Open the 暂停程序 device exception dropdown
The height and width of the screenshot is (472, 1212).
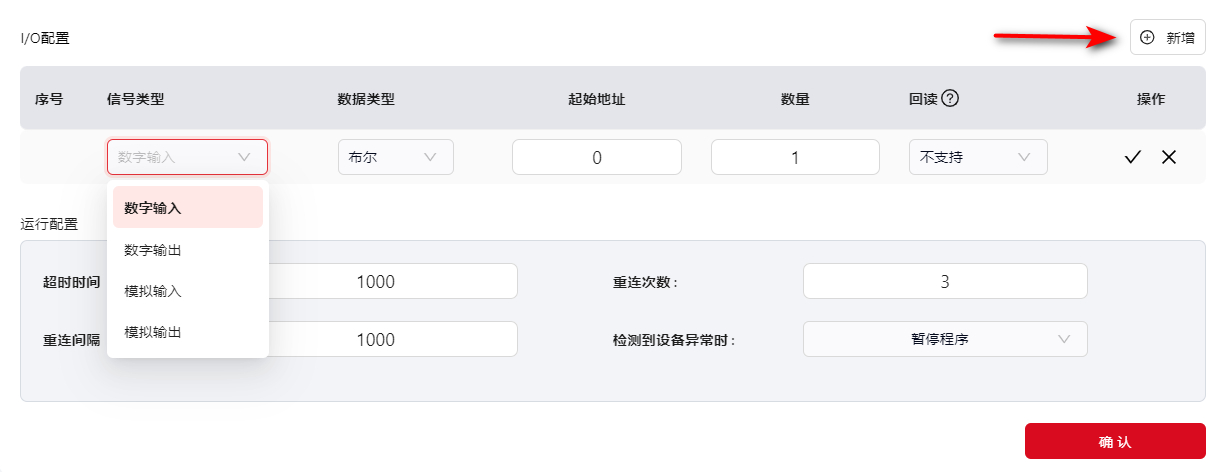pyautogui.click(x=944, y=339)
